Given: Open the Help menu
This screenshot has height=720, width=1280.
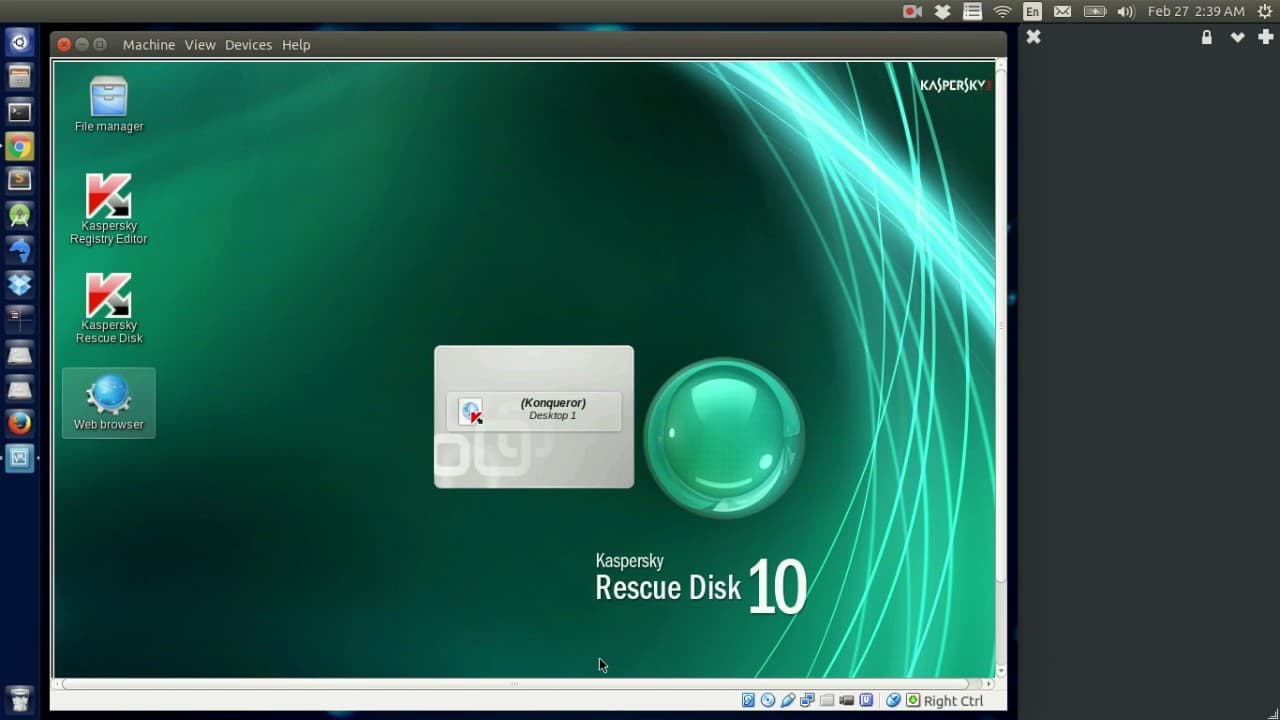Looking at the screenshot, I should 296,45.
